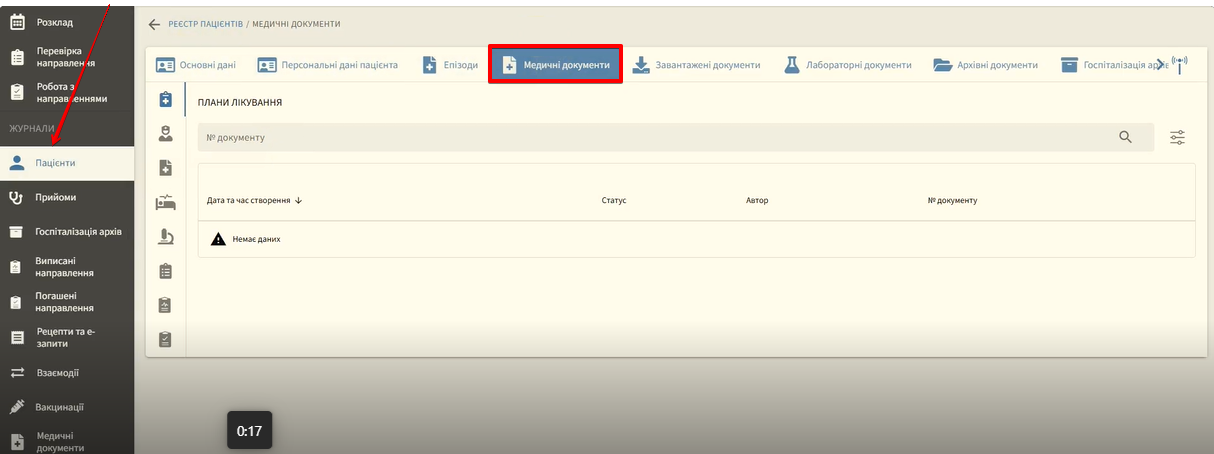1214x454 pixels.
Task: Select the Медичні документи tab
Action: point(556,65)
